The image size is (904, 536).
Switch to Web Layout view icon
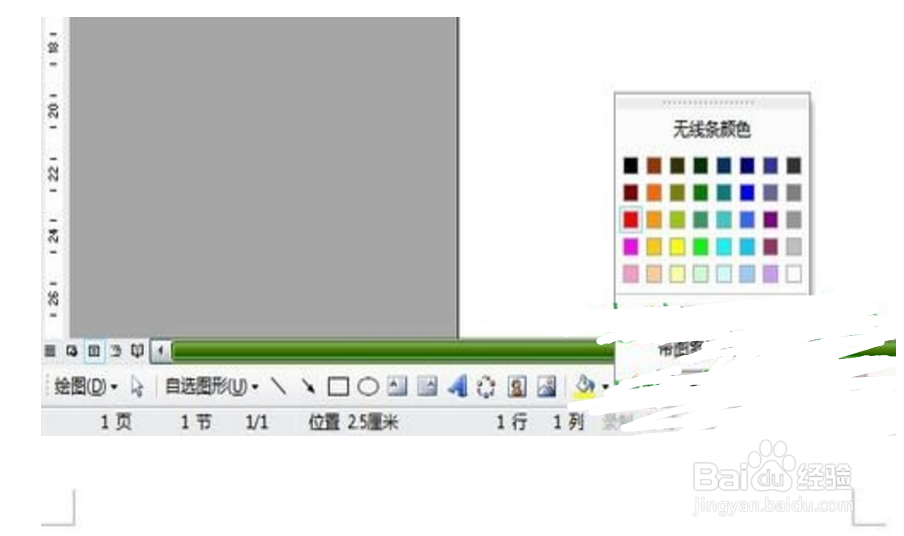point(71,350)
